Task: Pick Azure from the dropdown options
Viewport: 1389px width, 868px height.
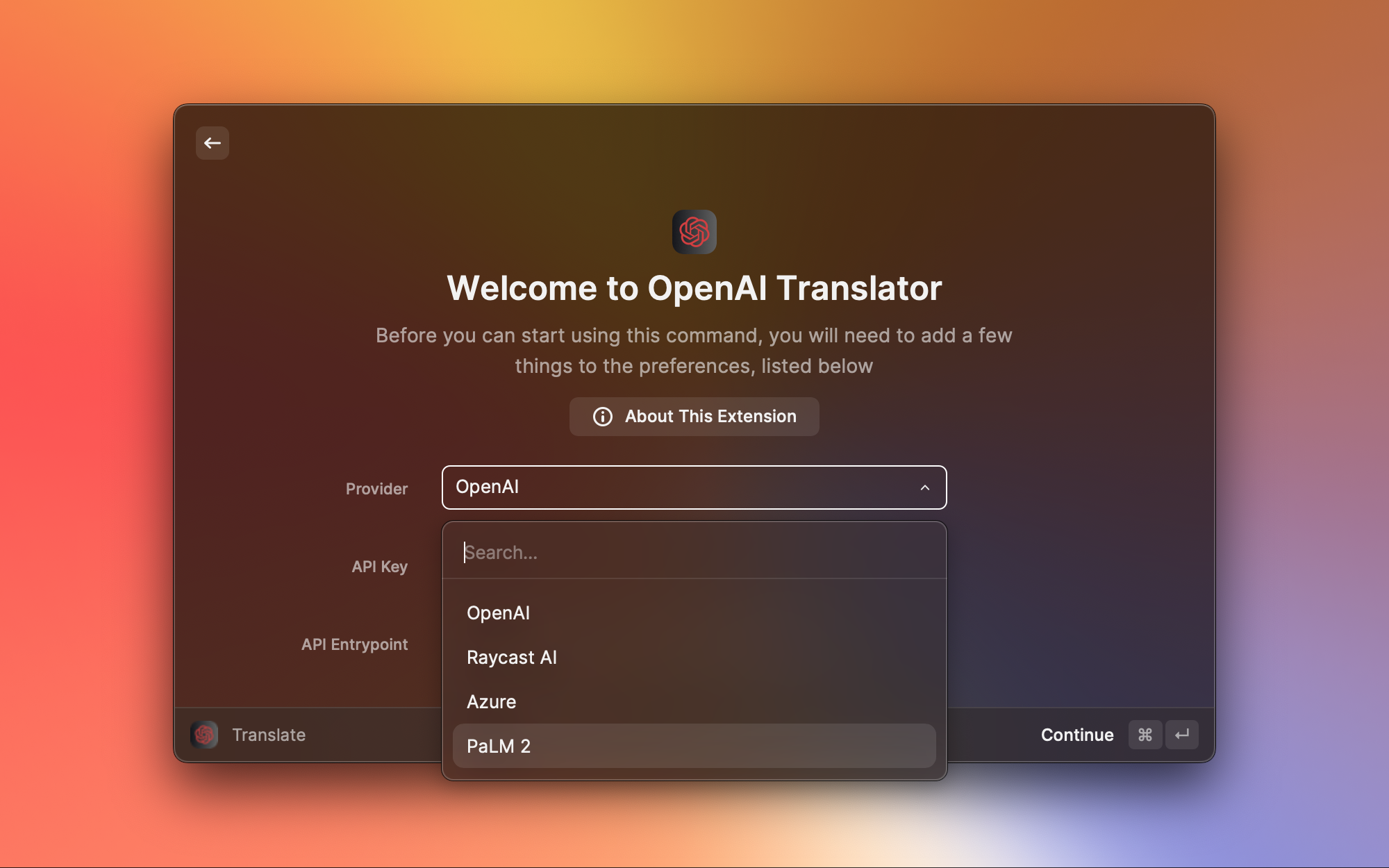Action: point(492,702)
